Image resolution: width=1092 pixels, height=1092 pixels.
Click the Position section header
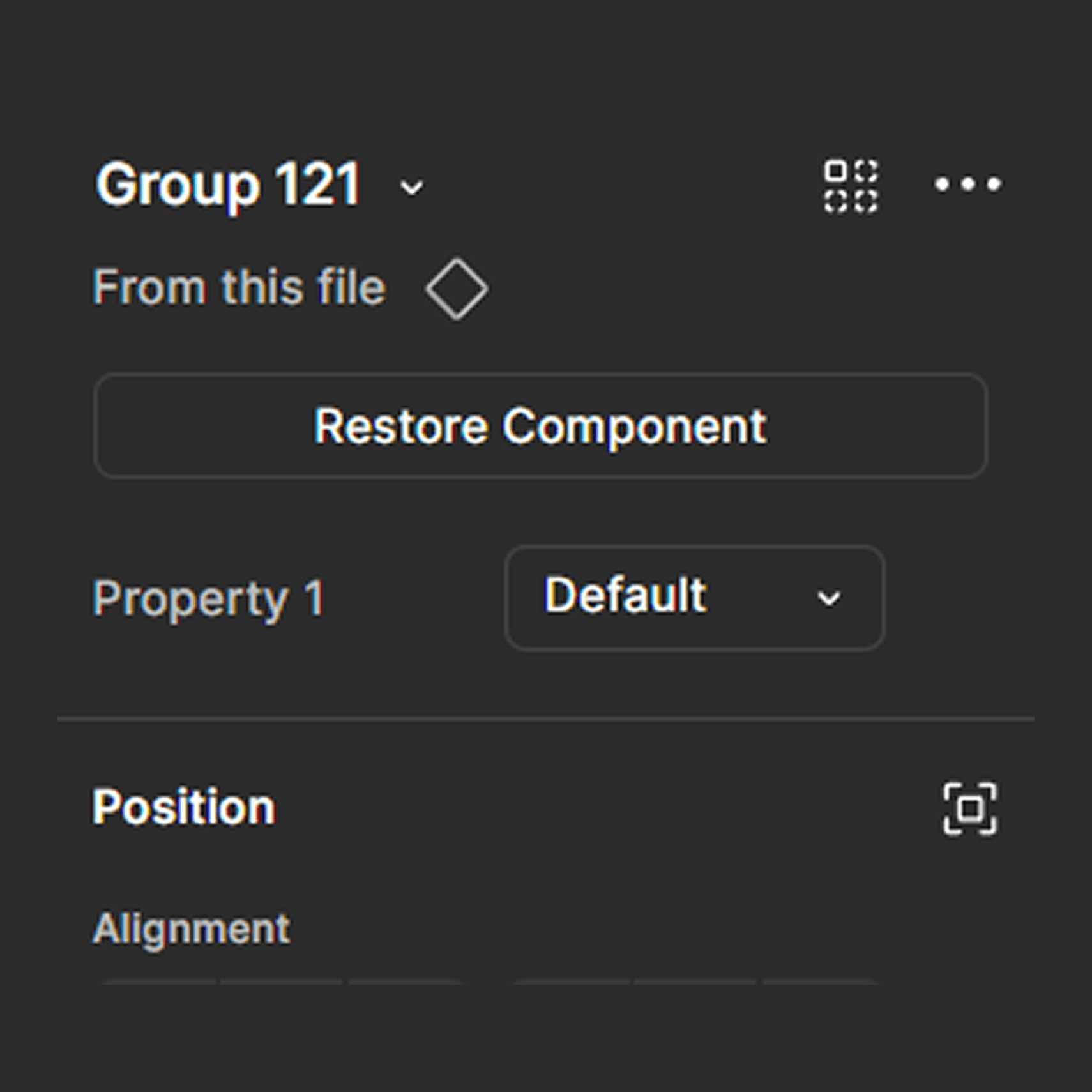(x=184, y=807)
